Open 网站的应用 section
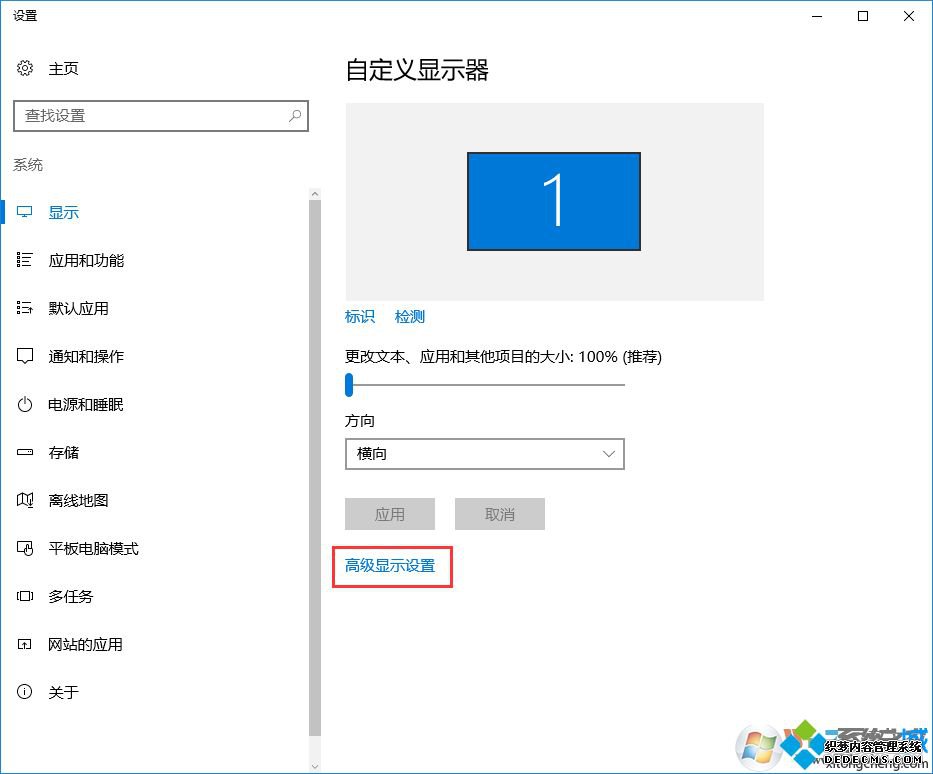 [x=86, y=644]
